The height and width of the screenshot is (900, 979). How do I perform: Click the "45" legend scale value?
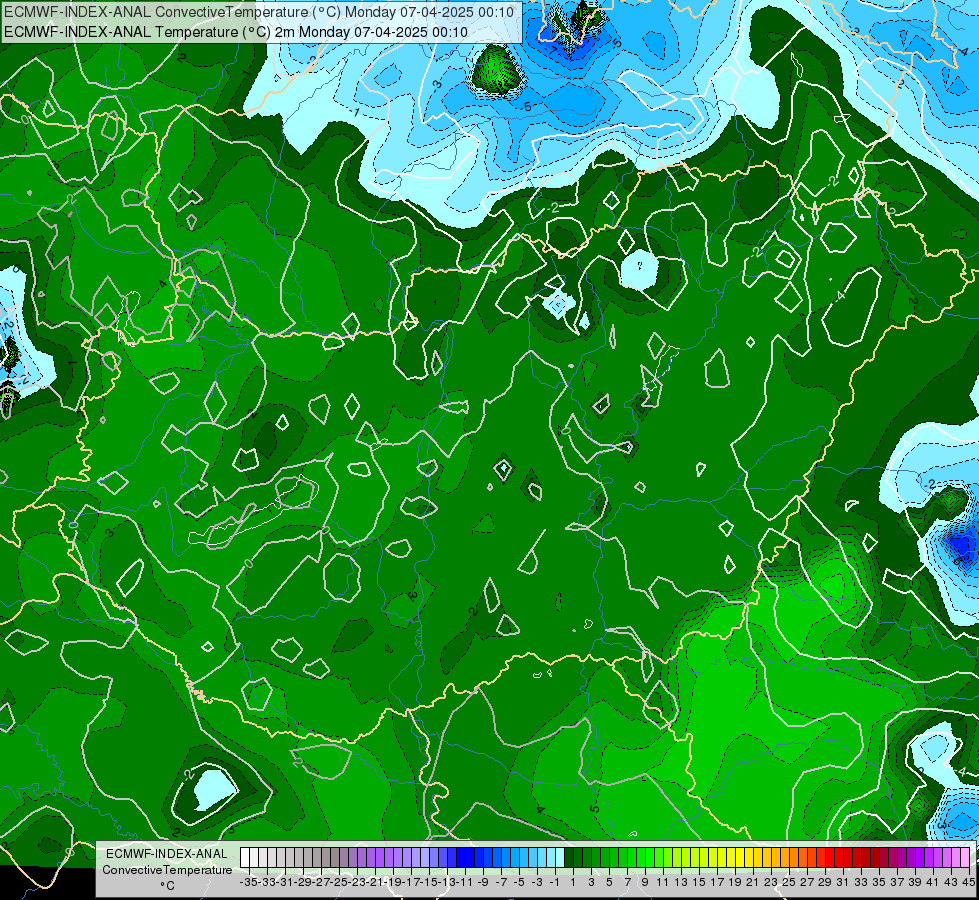968,882
